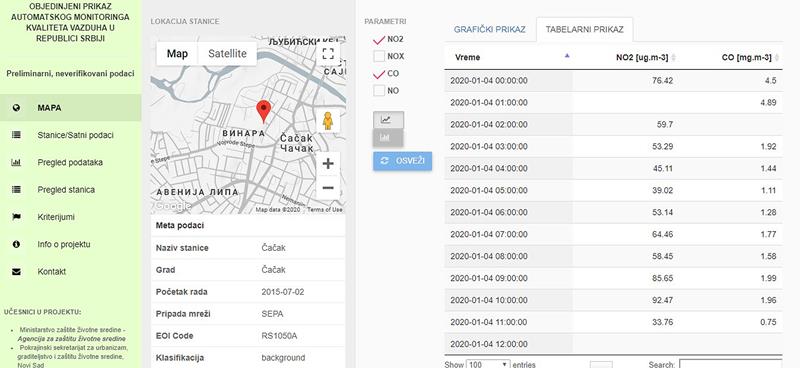The width and height of the screenshot is (800, 368).
Task: Click the NO2 value 92.47
Action: pyautogui.click(x=662, y=300)
